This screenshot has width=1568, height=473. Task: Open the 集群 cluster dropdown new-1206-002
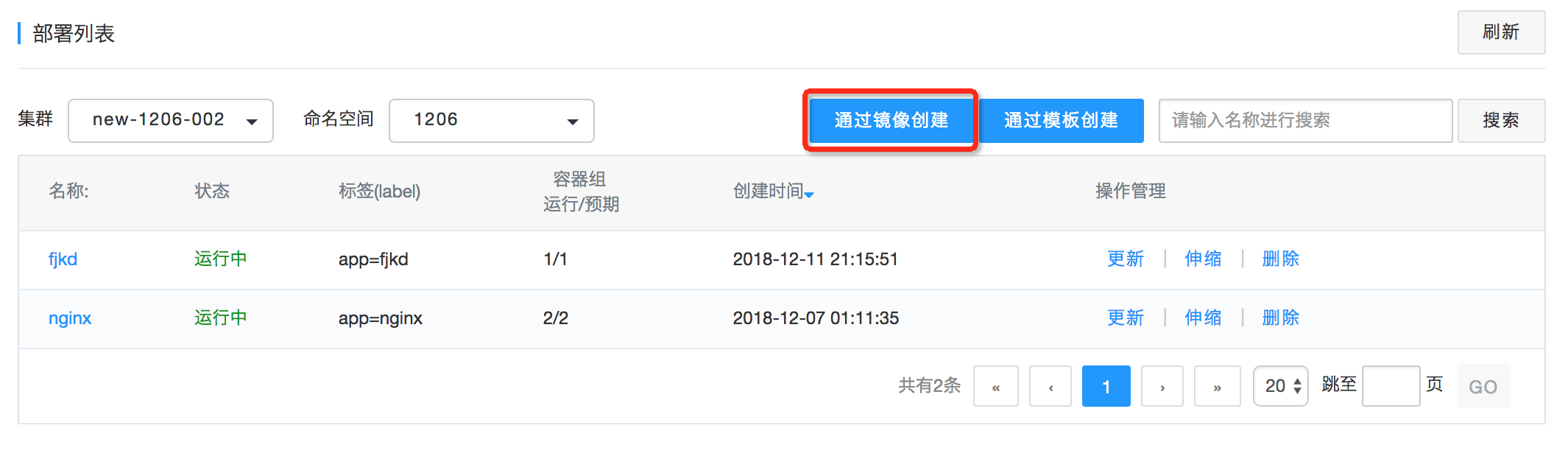pyautogui.click(x=171, y=121)
